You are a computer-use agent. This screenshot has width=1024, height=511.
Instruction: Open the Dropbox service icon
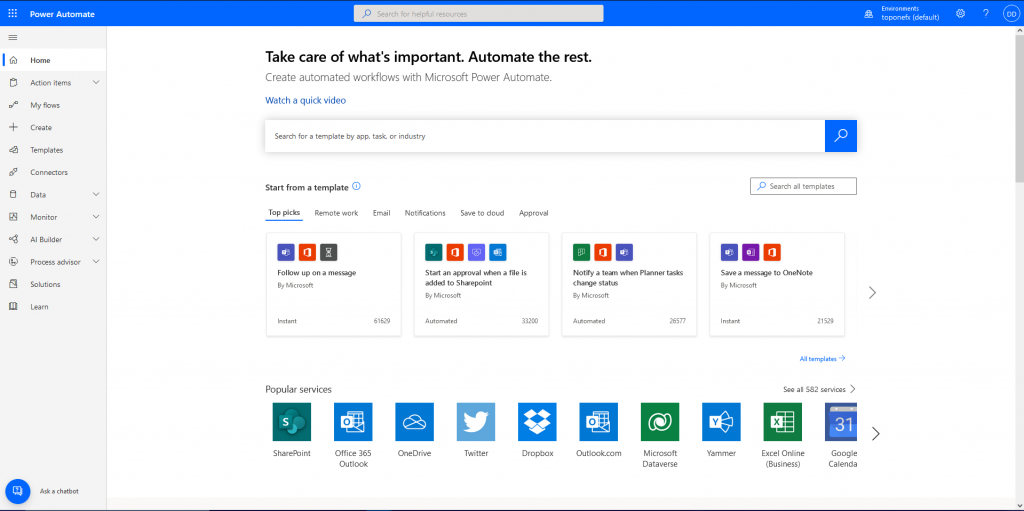click(x=537, y=422)
